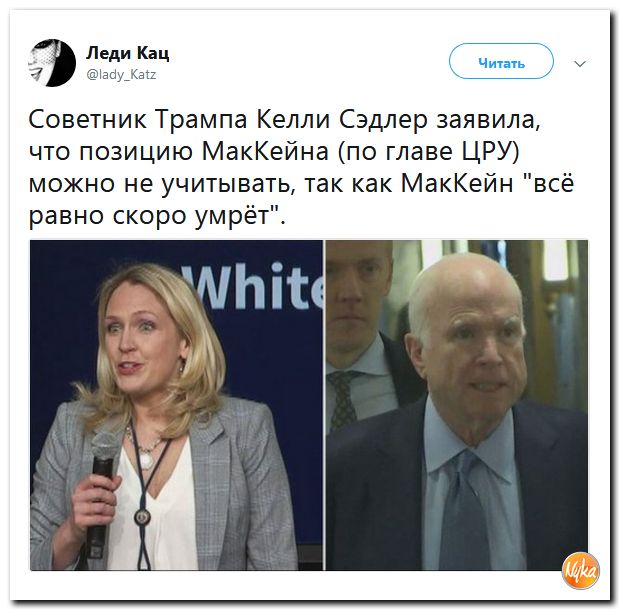This screenshot has width=621, height=611.
Task: Expand the tweet options chevron
Action: click(x=580, y=63)
